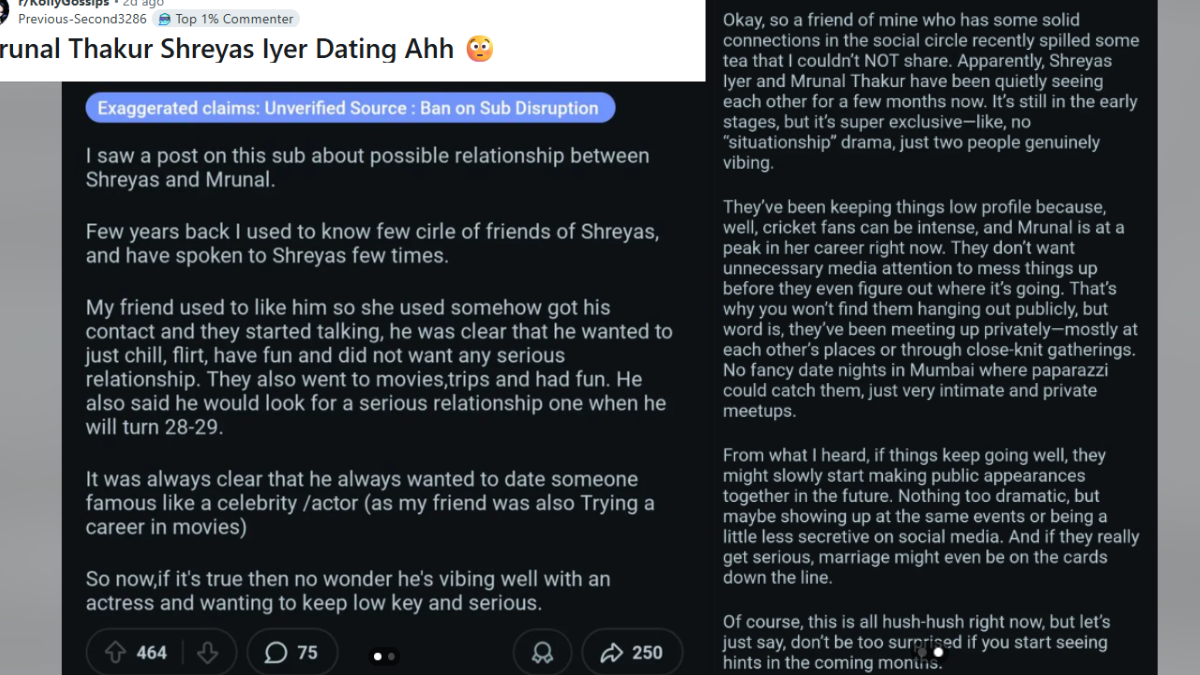Image resolution: width=1200 pixels, height=675 pixels.
Task: Click the 250 share count button
Action: coord(645,651)
